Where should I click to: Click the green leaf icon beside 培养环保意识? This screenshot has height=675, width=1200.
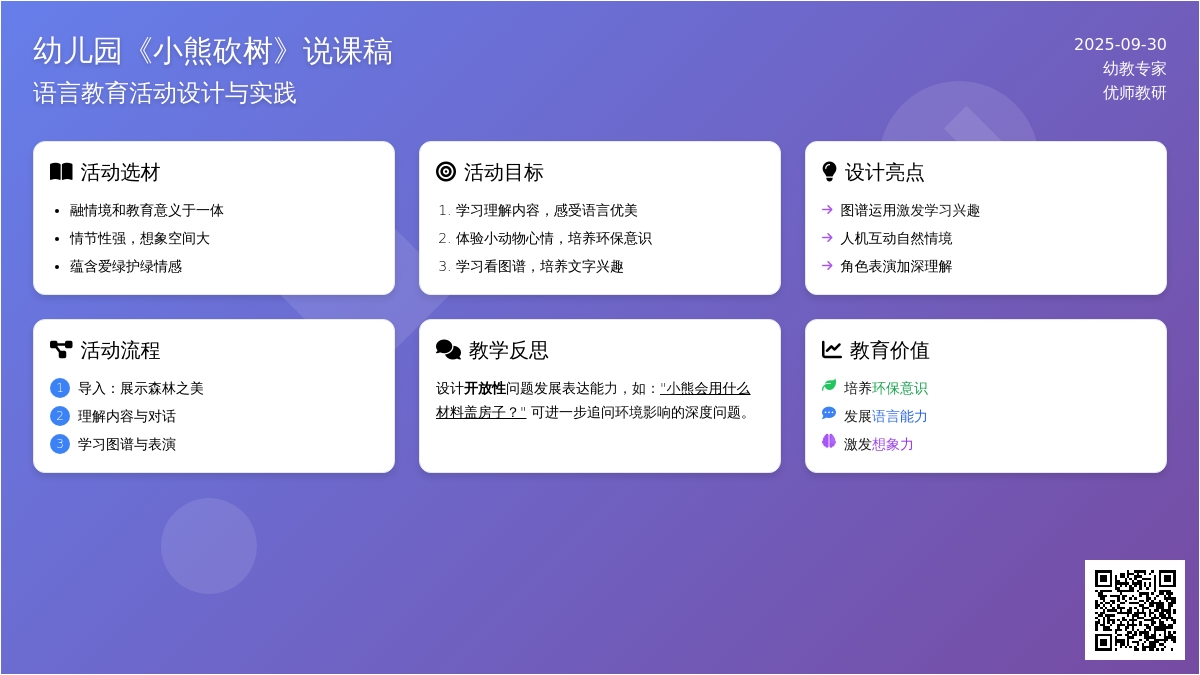point(829,386)
